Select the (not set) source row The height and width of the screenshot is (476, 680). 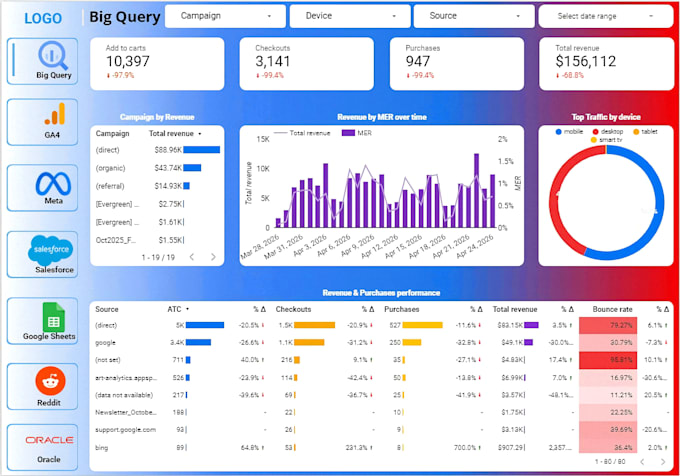[x=382, y=360]
